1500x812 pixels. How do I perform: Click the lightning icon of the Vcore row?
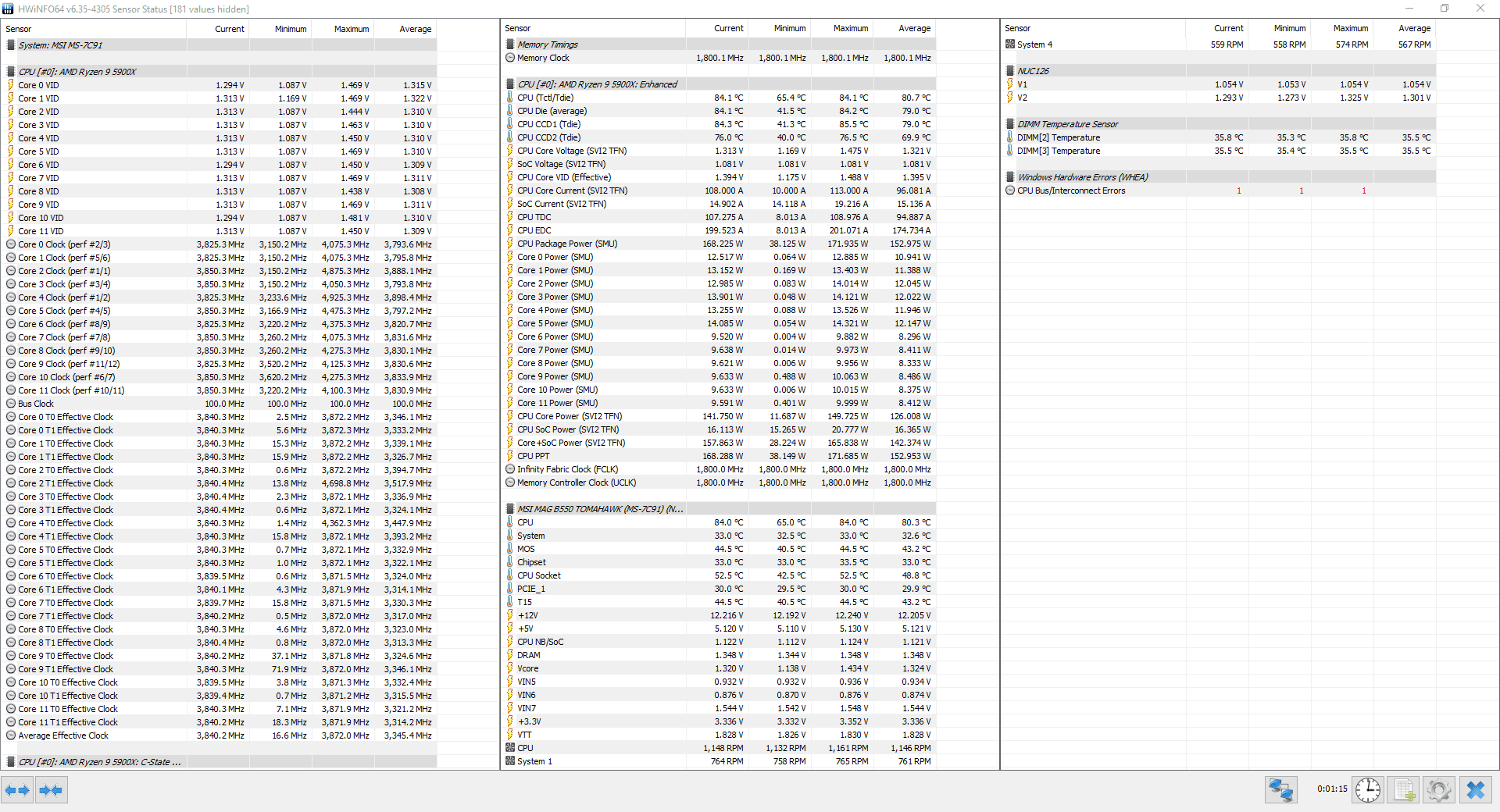[510, 668]
